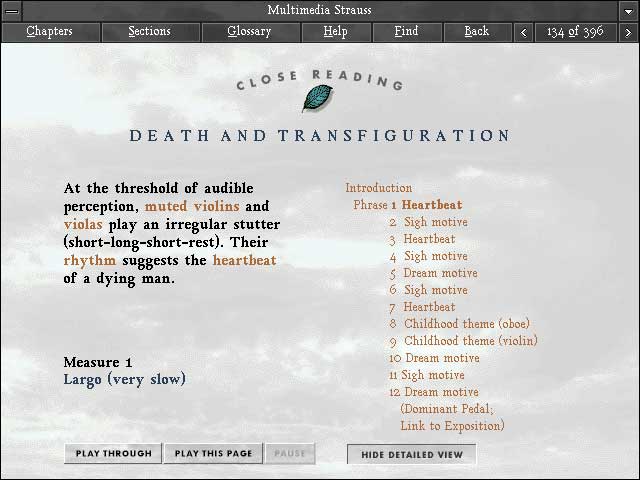640x480 pixels.
Task: Select phrase 10 Dream motive
Action: tap(434, 358)
